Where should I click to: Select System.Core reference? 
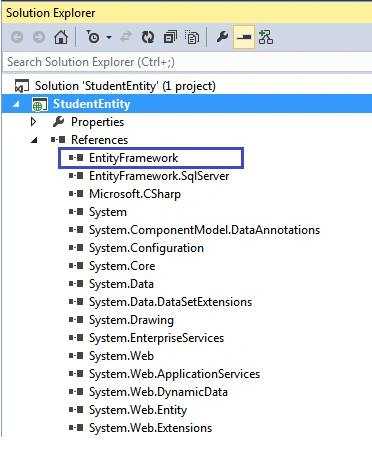122,266
